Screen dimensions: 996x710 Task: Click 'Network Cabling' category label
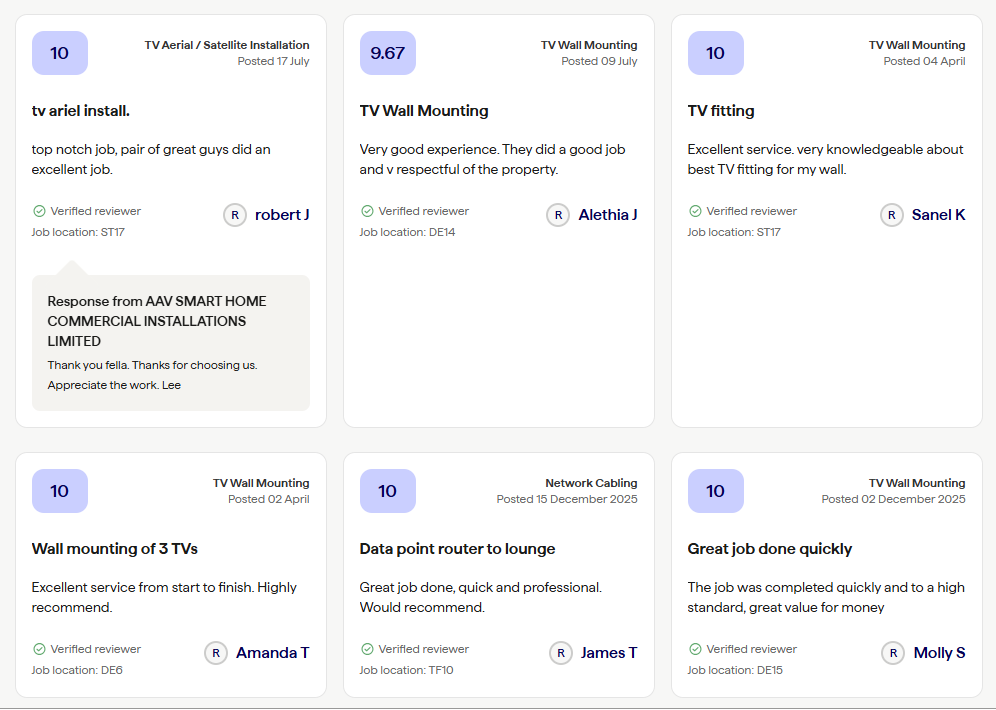(x=591, y=483)
